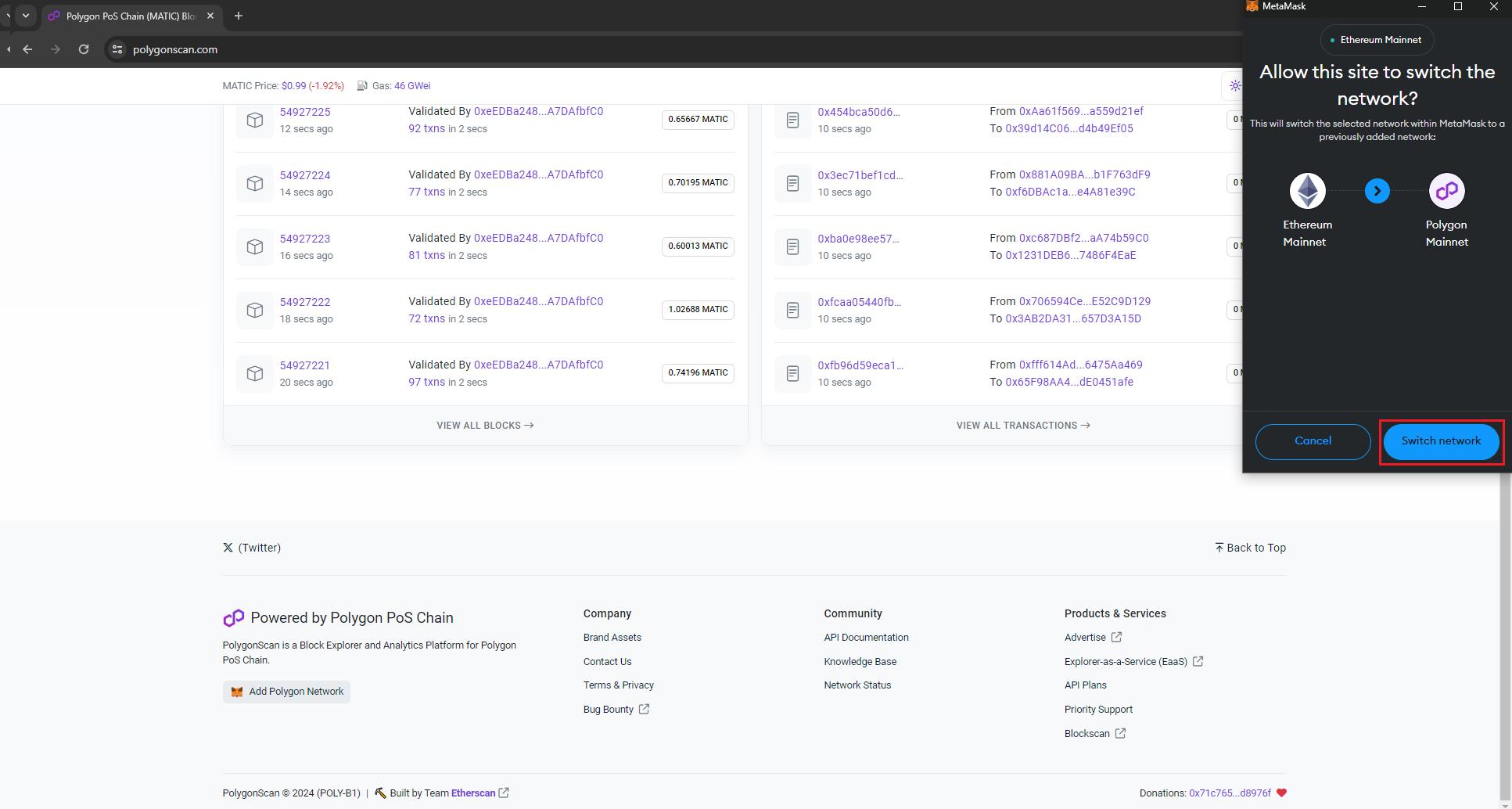Click Add Polygon Network button
1512x809 pixels.
(286, 692)
